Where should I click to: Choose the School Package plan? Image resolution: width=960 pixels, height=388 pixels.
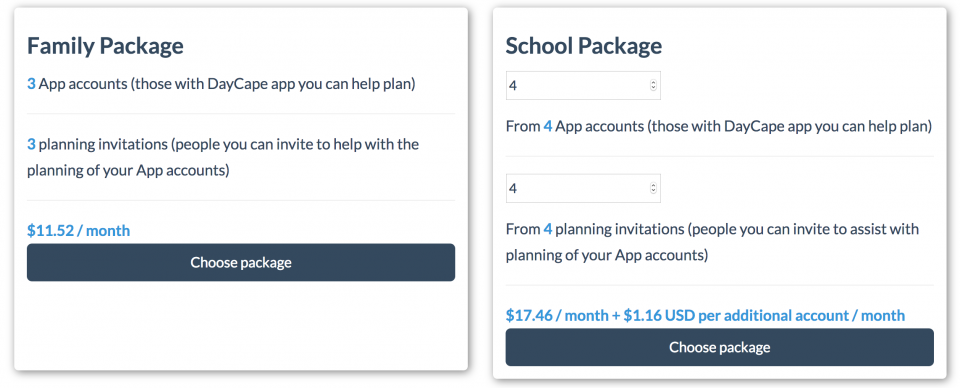coord(719,347)
